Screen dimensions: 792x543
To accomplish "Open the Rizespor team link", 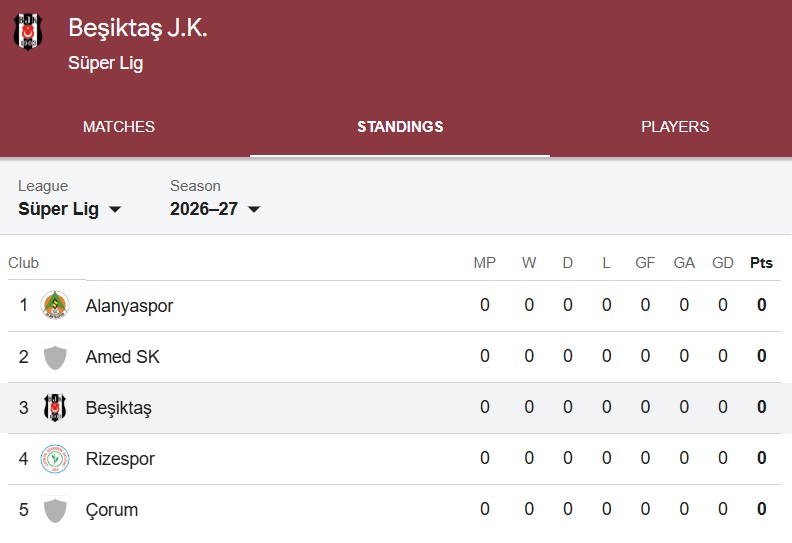I will tap(120, 459).
